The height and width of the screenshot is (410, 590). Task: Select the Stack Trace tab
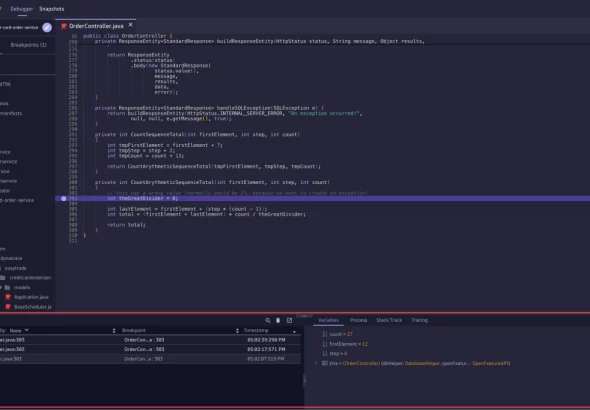coord(389,320)
